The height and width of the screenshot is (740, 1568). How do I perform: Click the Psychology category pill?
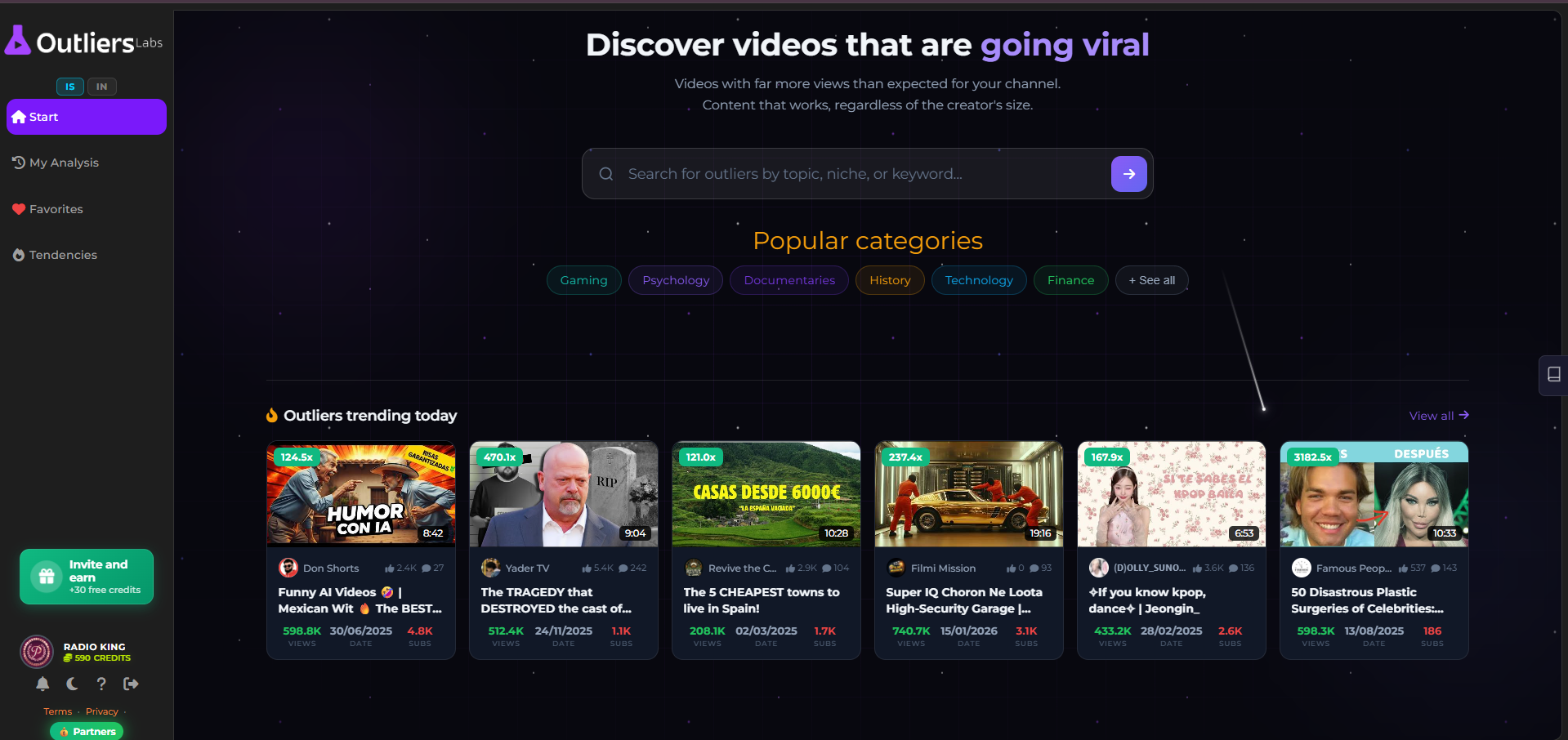pos(675,280)
